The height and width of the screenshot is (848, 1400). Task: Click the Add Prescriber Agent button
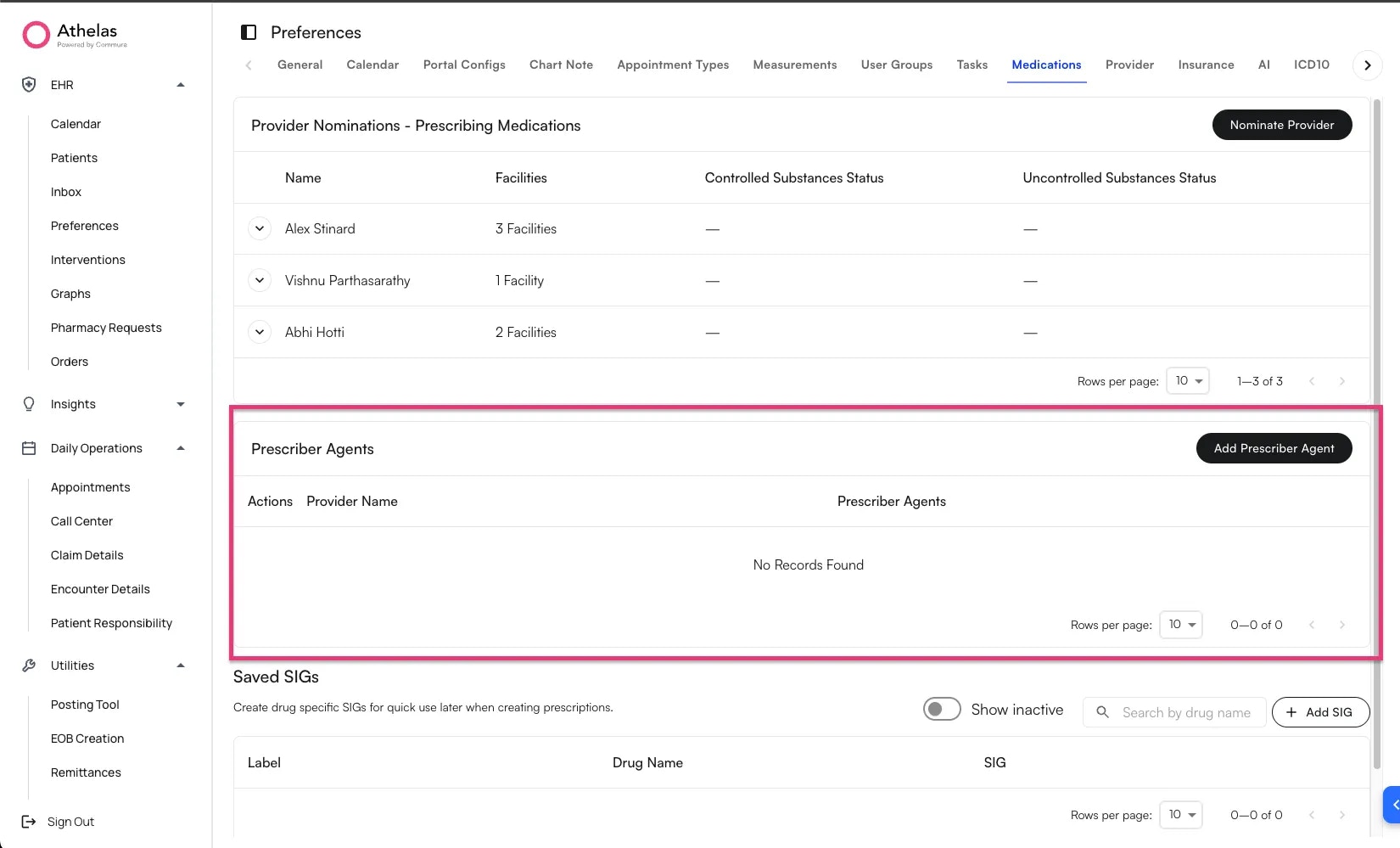pos(1274,448)
